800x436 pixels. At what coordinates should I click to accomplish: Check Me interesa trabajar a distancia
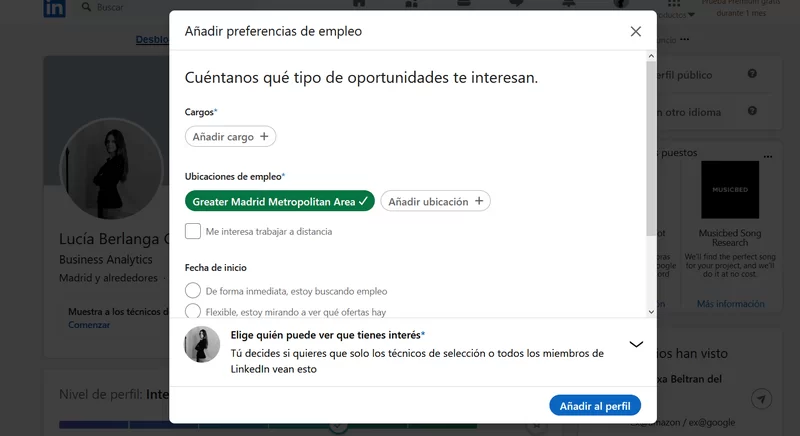click(193, 231)
